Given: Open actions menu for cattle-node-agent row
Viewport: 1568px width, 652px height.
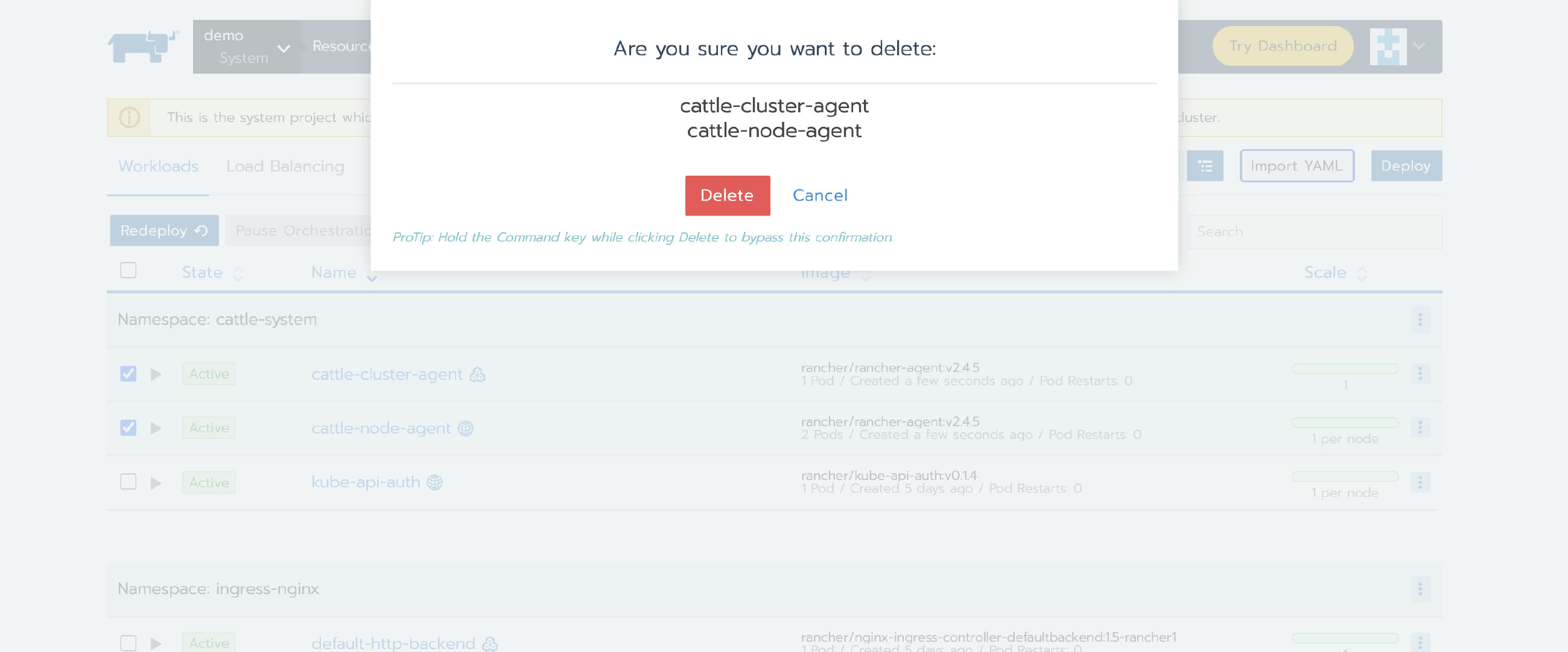Looking at the screenshot, I should point(1420,428).
